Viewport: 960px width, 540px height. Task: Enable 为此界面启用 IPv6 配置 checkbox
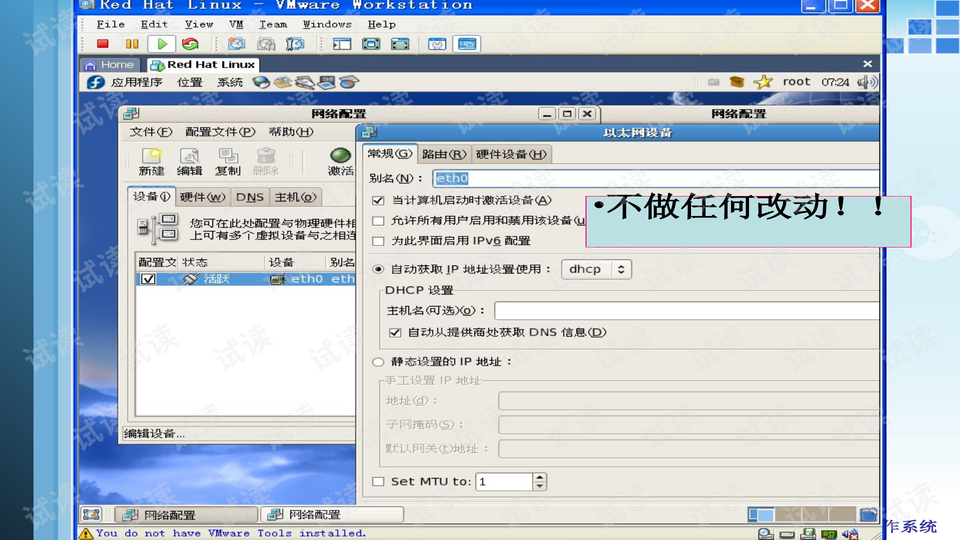click(378, 241)
